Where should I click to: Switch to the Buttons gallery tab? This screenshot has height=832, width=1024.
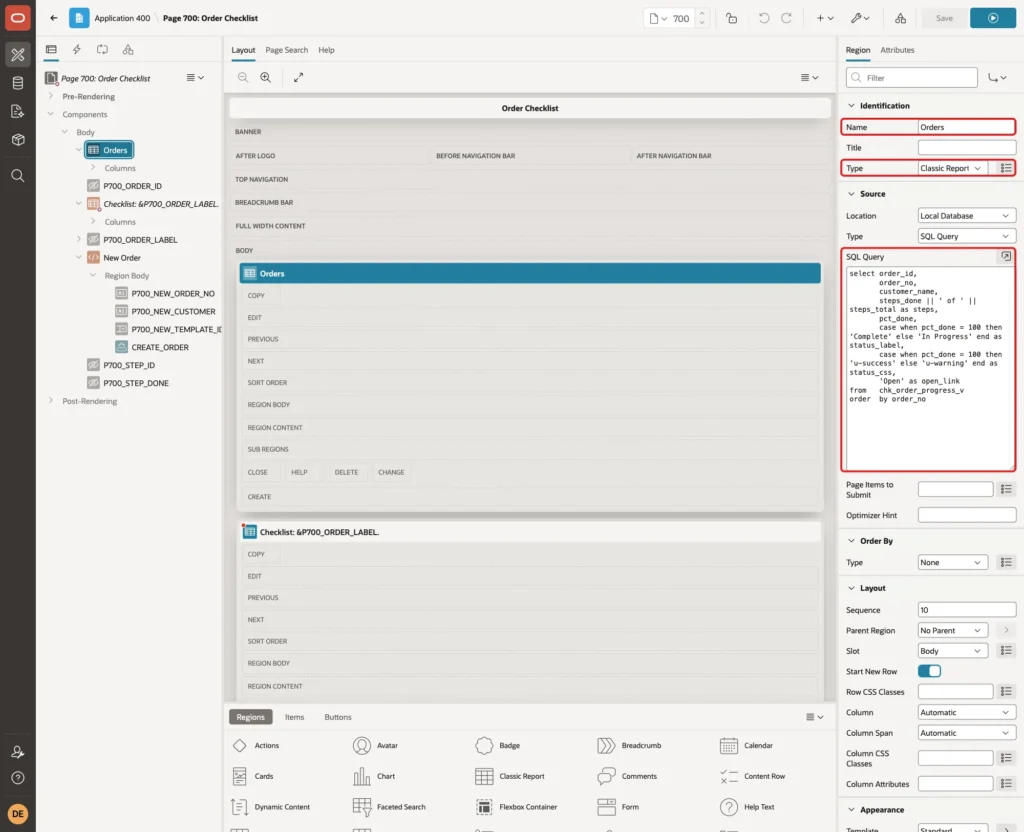click(x=338, y=717)
